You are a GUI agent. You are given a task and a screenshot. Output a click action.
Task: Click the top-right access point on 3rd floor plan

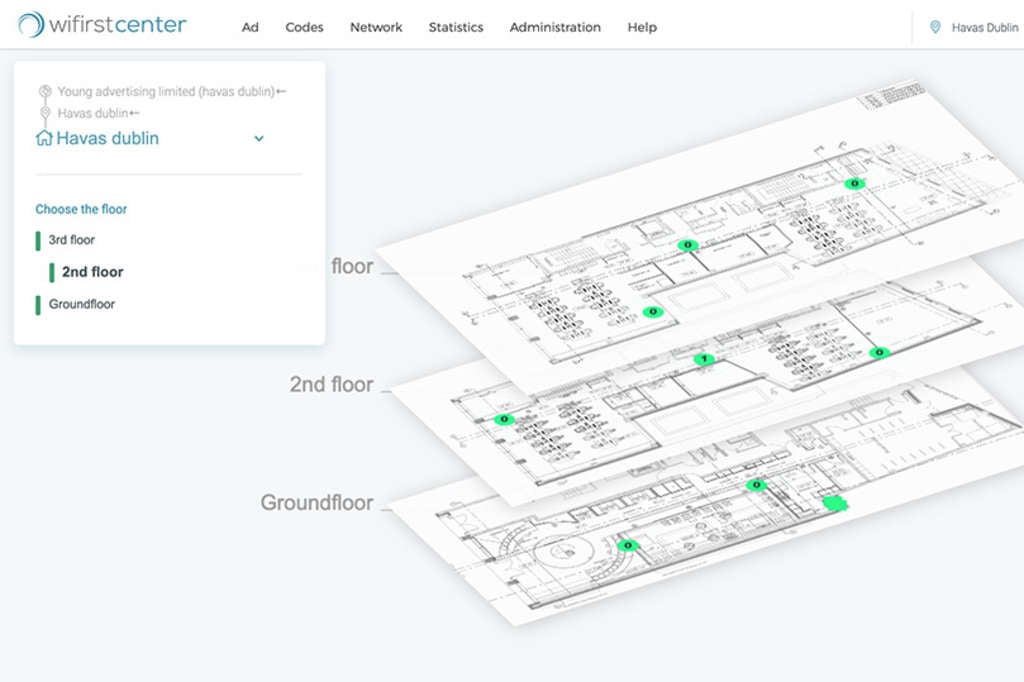click(x=853, y=184)
